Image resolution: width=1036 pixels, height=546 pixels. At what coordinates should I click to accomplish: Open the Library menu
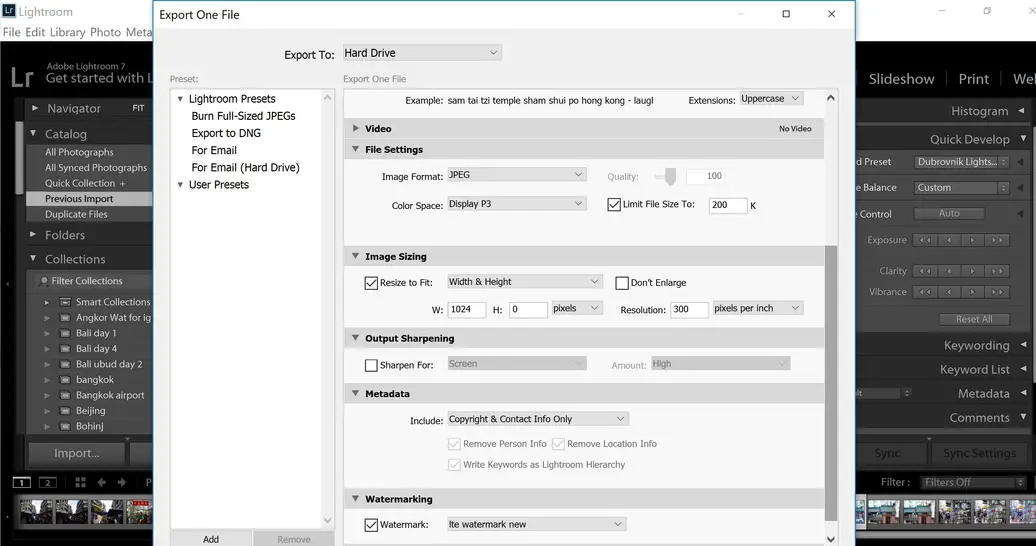tap(67, 32)
